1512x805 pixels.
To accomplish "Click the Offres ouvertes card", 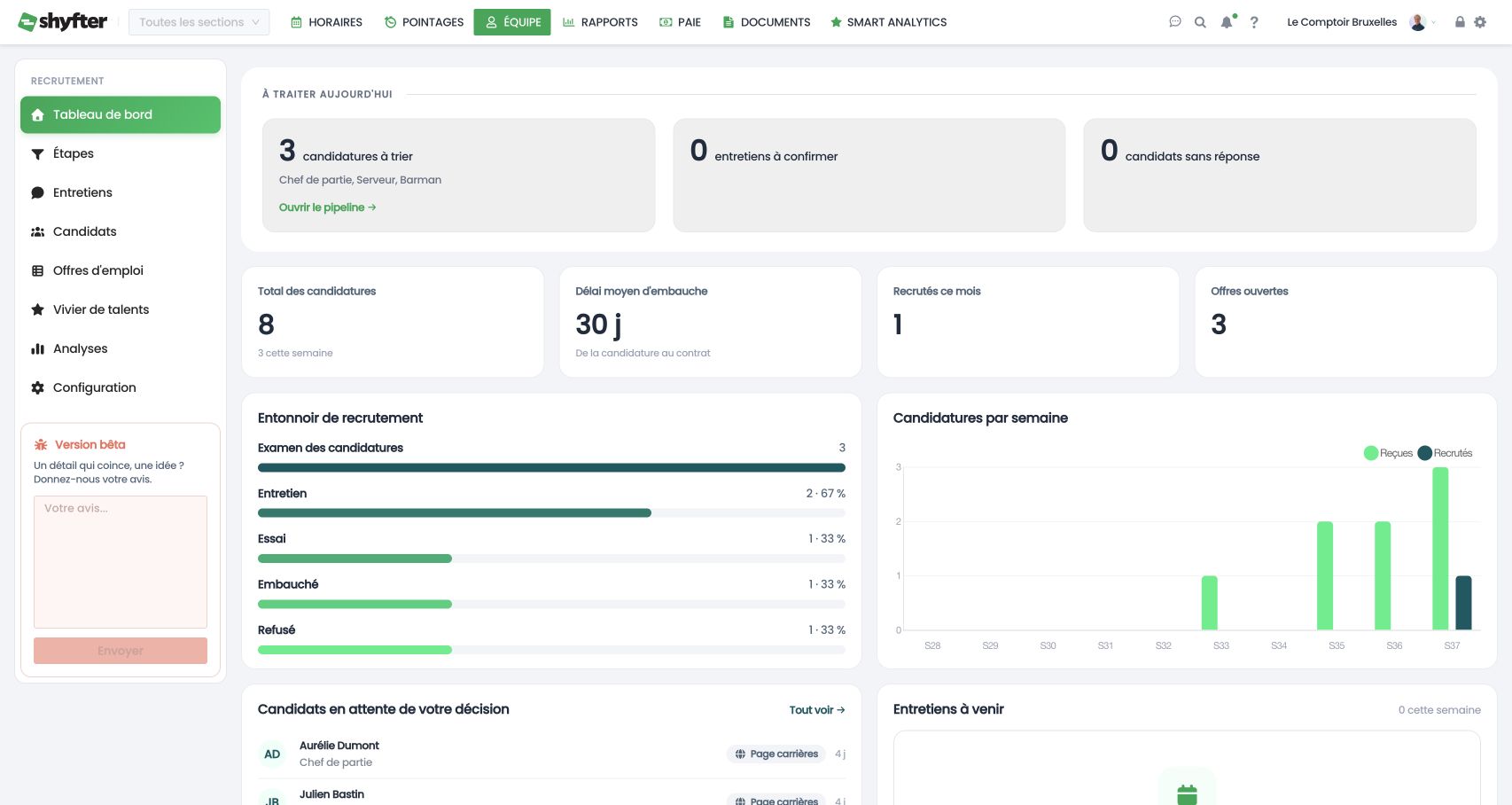I will 1345,322.
